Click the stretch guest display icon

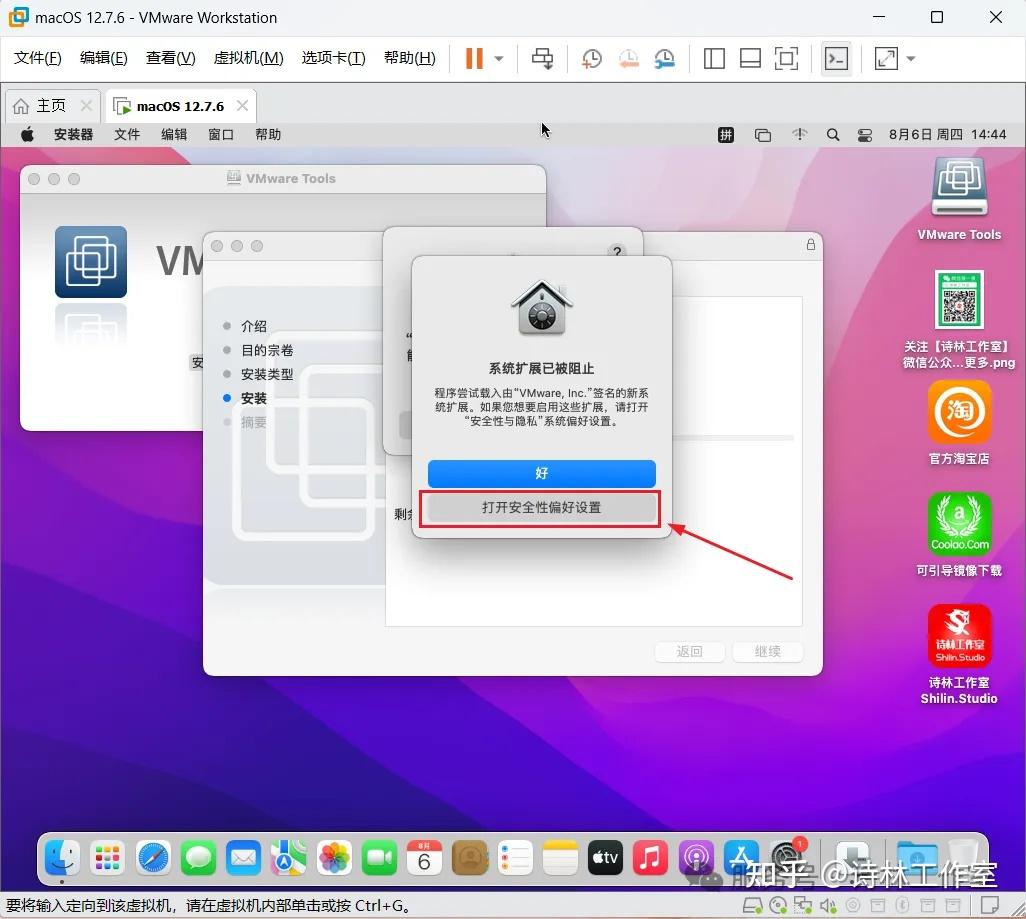[886, 58]
